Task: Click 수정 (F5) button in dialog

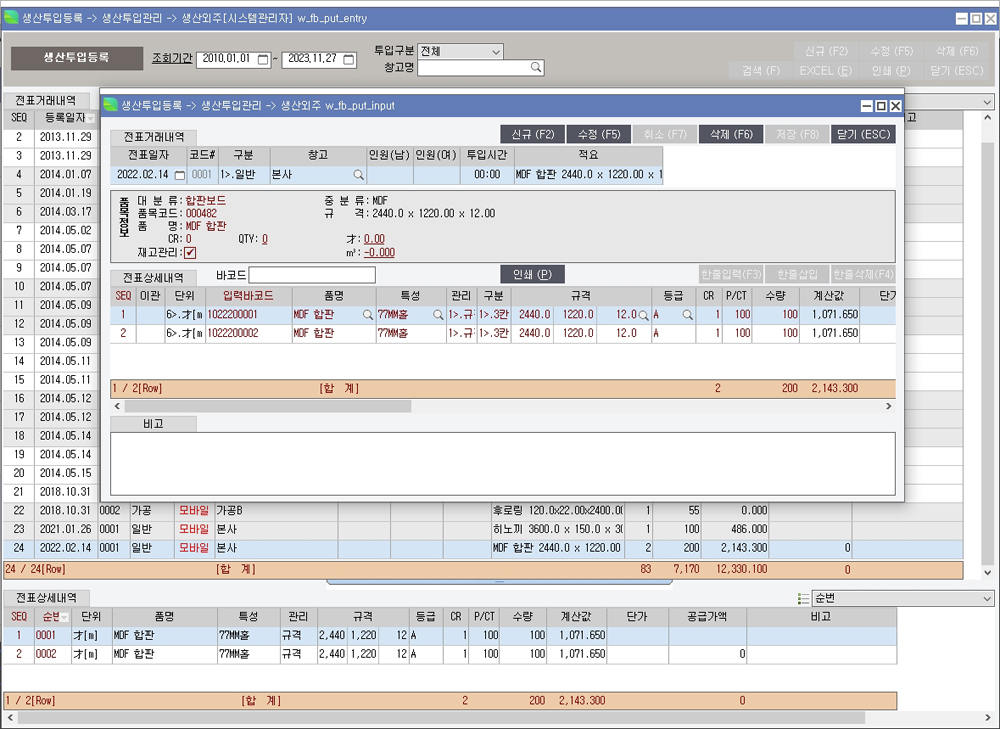Action: 599,135
